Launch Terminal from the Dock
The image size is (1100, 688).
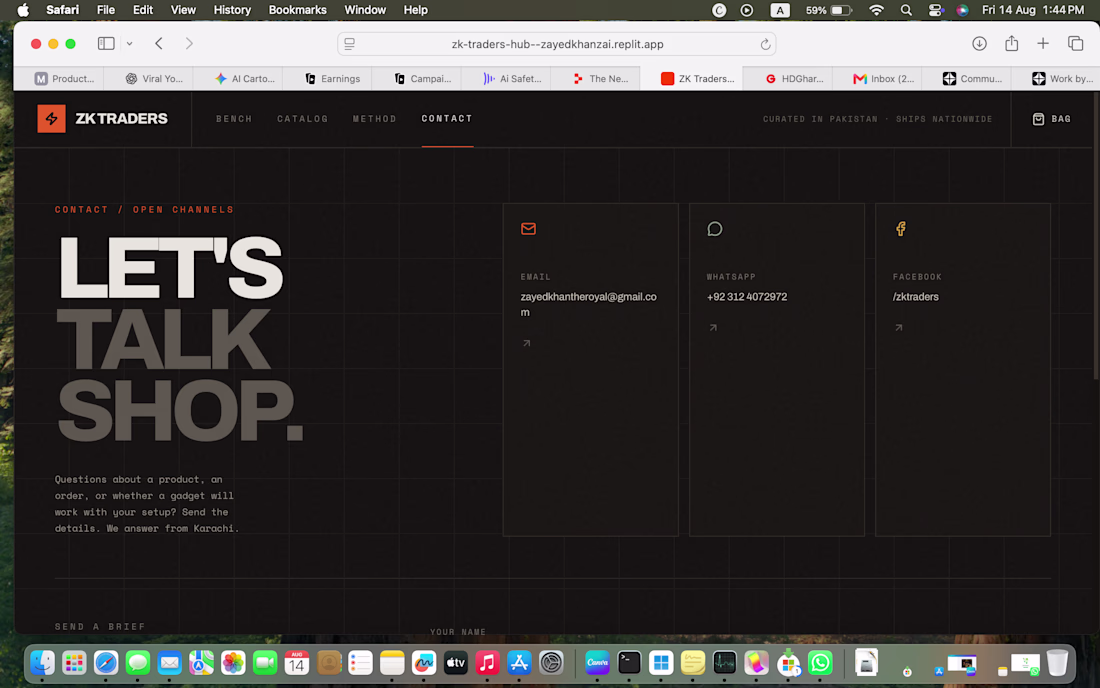pyautogui.click(x=629, y=663)
